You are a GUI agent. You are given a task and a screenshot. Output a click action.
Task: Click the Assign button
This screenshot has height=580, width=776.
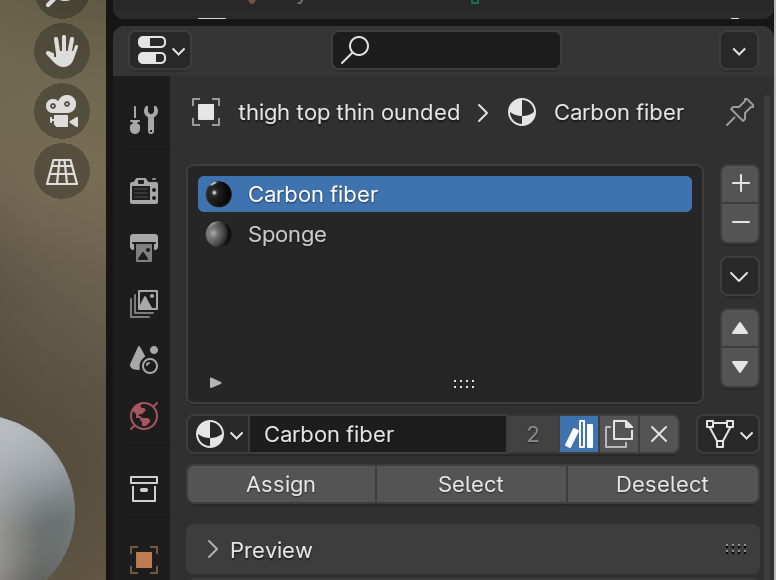(x=281, y=484)
